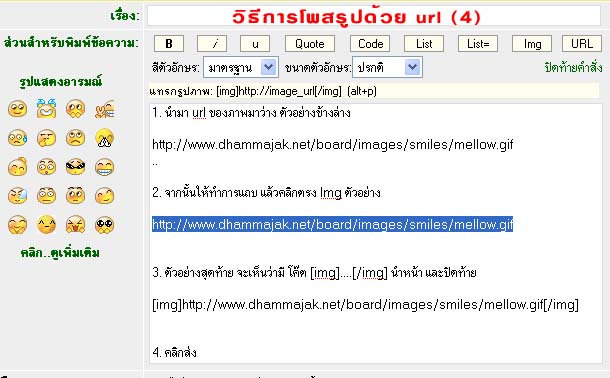Insert the laughing emoticon with red open mouth
Image resolution: width=610 pixels, height=378 pixels.
(75, 224)
